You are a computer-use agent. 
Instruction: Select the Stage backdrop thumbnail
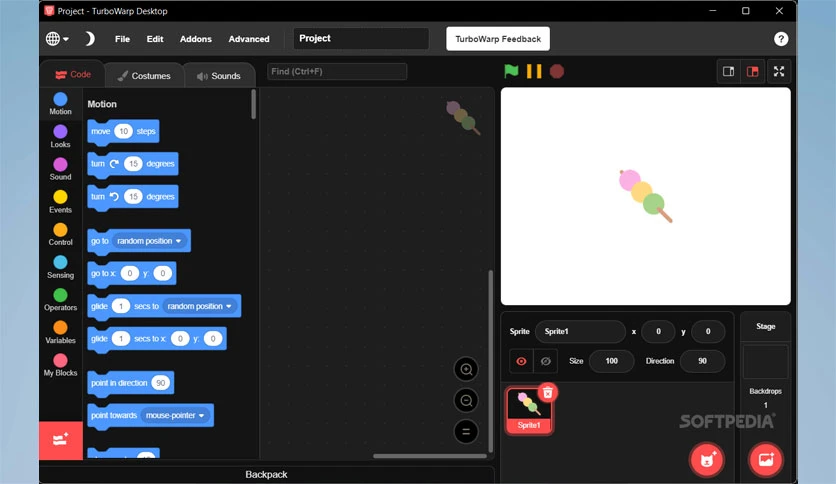coord(765,362)
